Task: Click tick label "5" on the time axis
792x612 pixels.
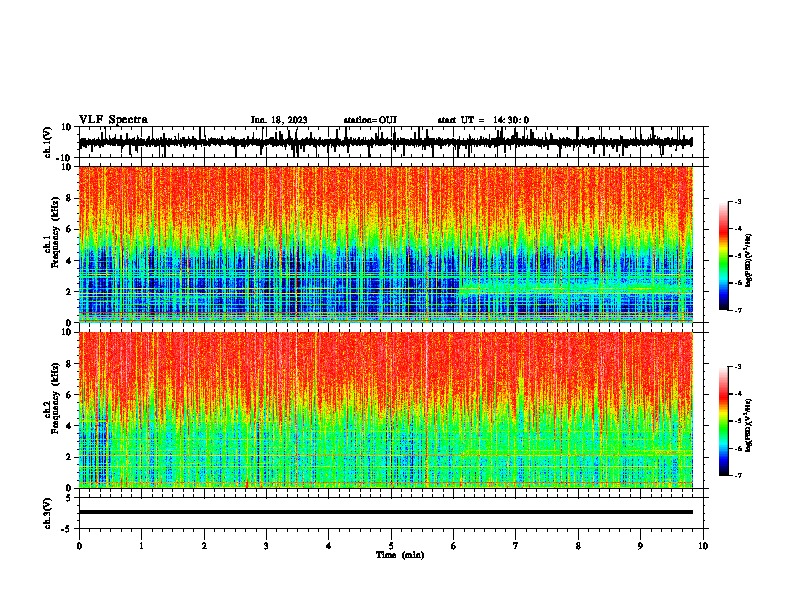Action: point(391,546)
